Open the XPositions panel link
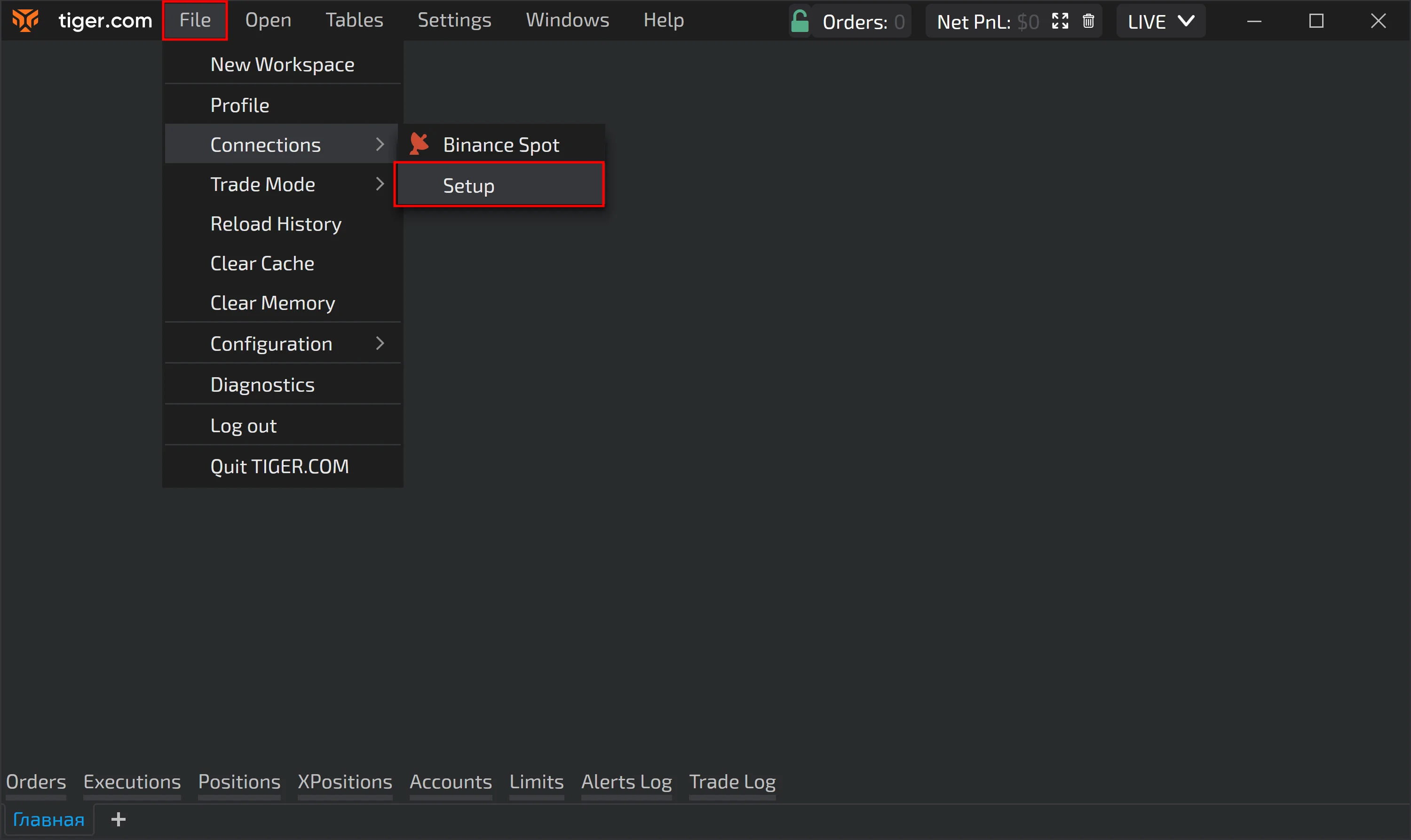 tap(345, 782)
